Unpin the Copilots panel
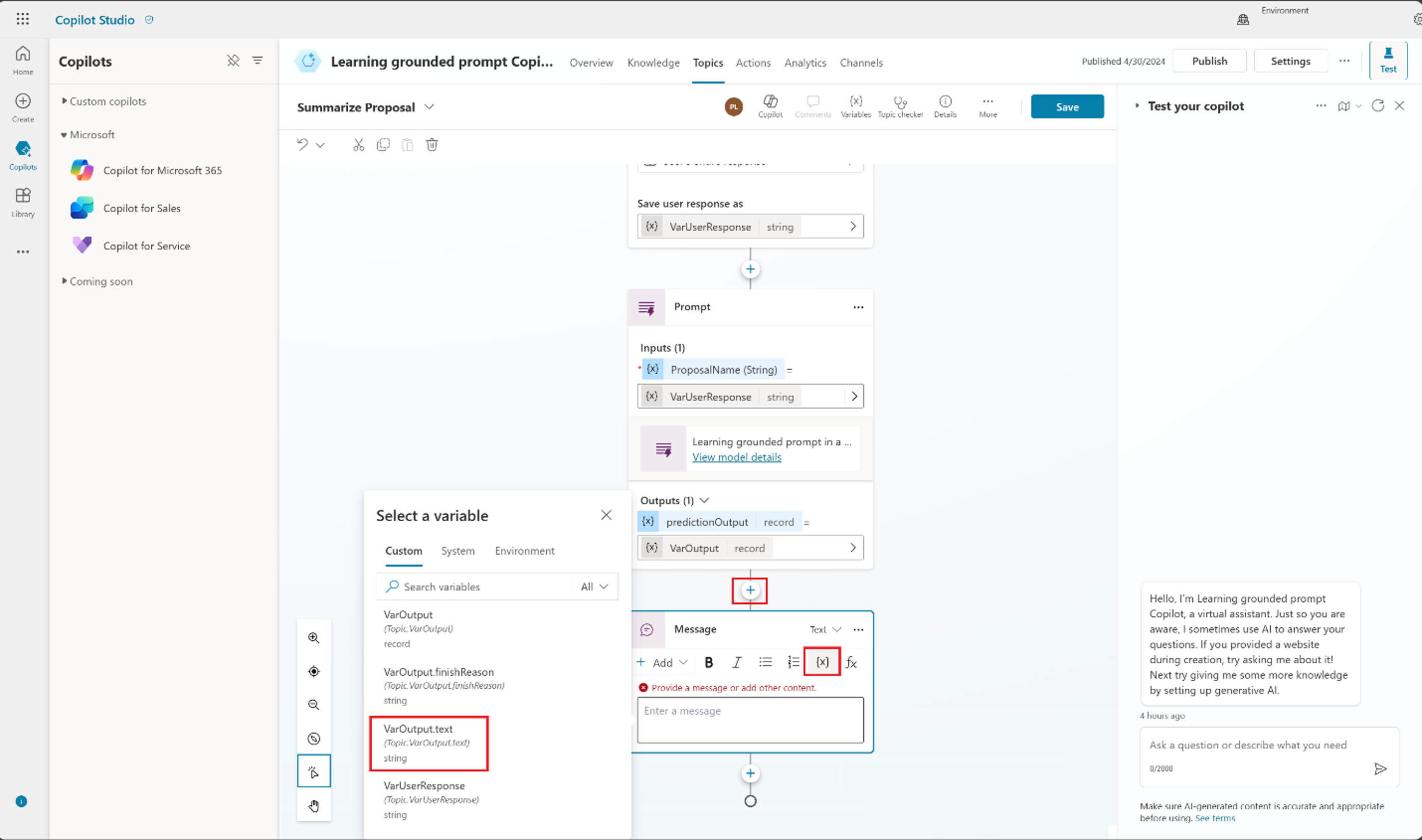This screenshot has width=1422, height=840. pyautogui.click(x=233, y=61)
